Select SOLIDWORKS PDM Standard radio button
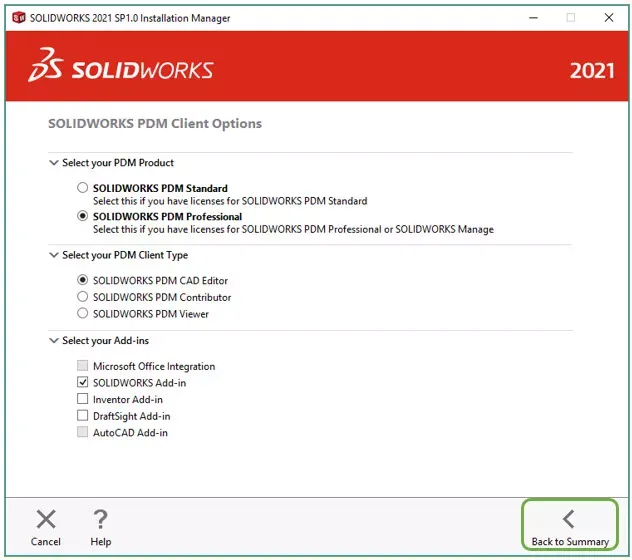 (x=82, y=188)
